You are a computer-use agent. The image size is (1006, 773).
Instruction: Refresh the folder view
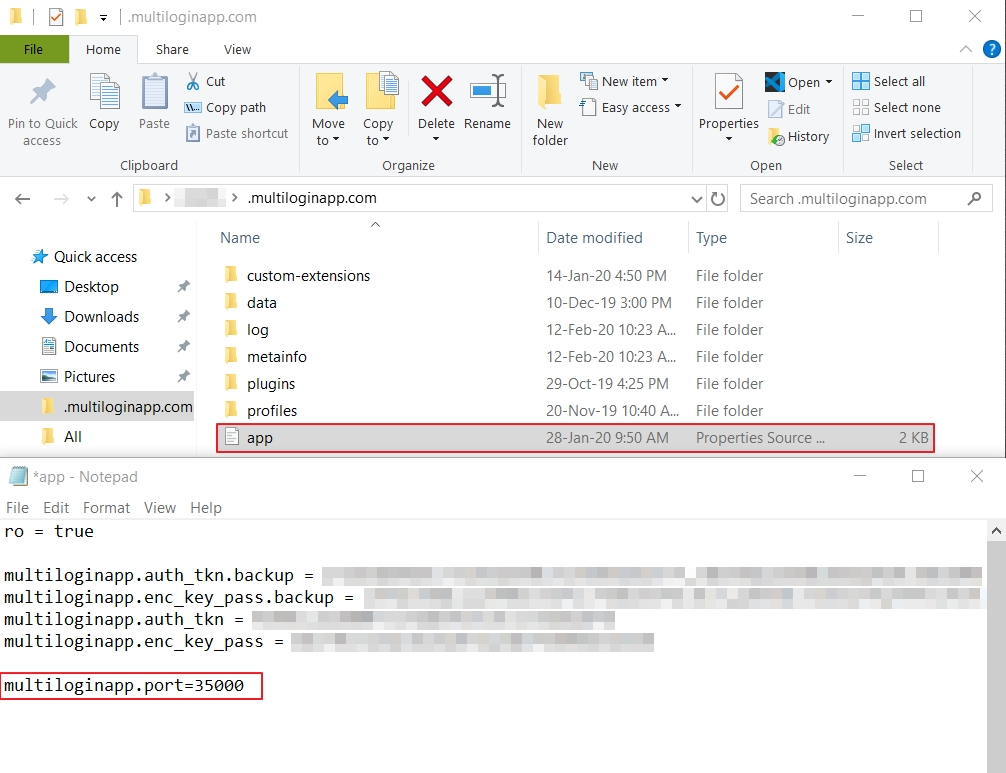tap(718, 199)
